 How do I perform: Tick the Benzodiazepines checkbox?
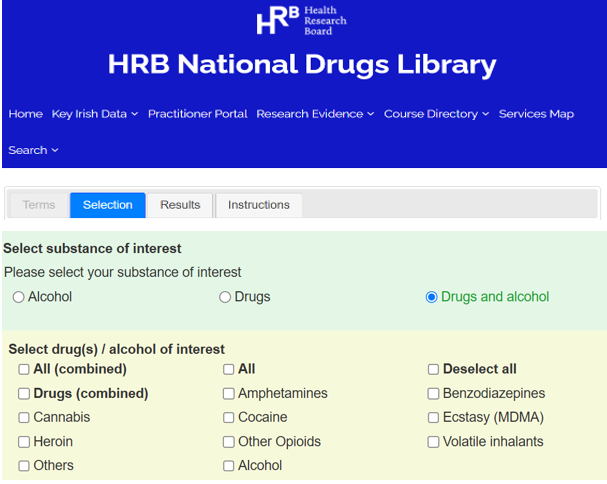433,394
